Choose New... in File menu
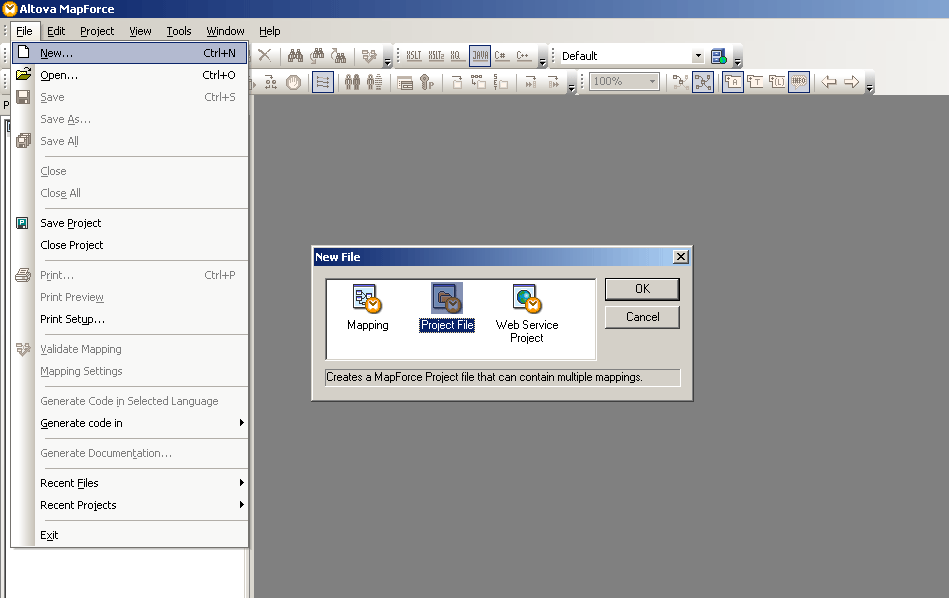This screenshot has width=949, height=598. point(130,53)
